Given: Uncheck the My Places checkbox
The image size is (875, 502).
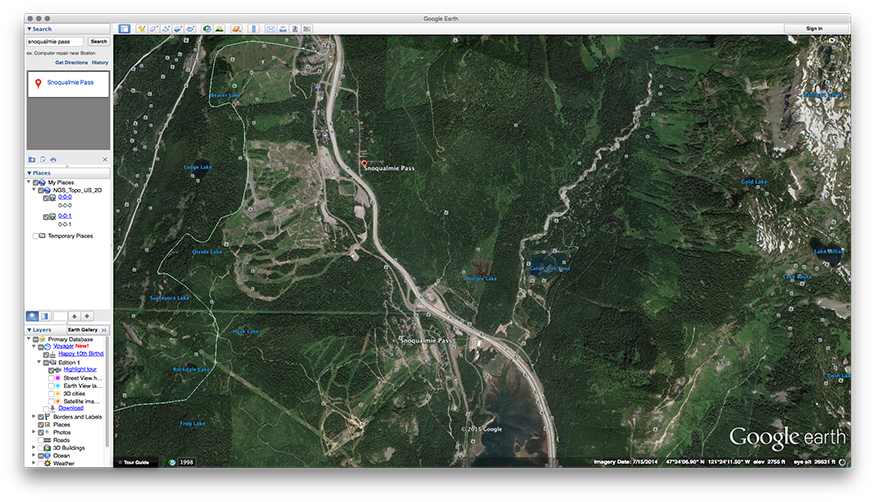Looking at the screenshot, I should (35, 182).
